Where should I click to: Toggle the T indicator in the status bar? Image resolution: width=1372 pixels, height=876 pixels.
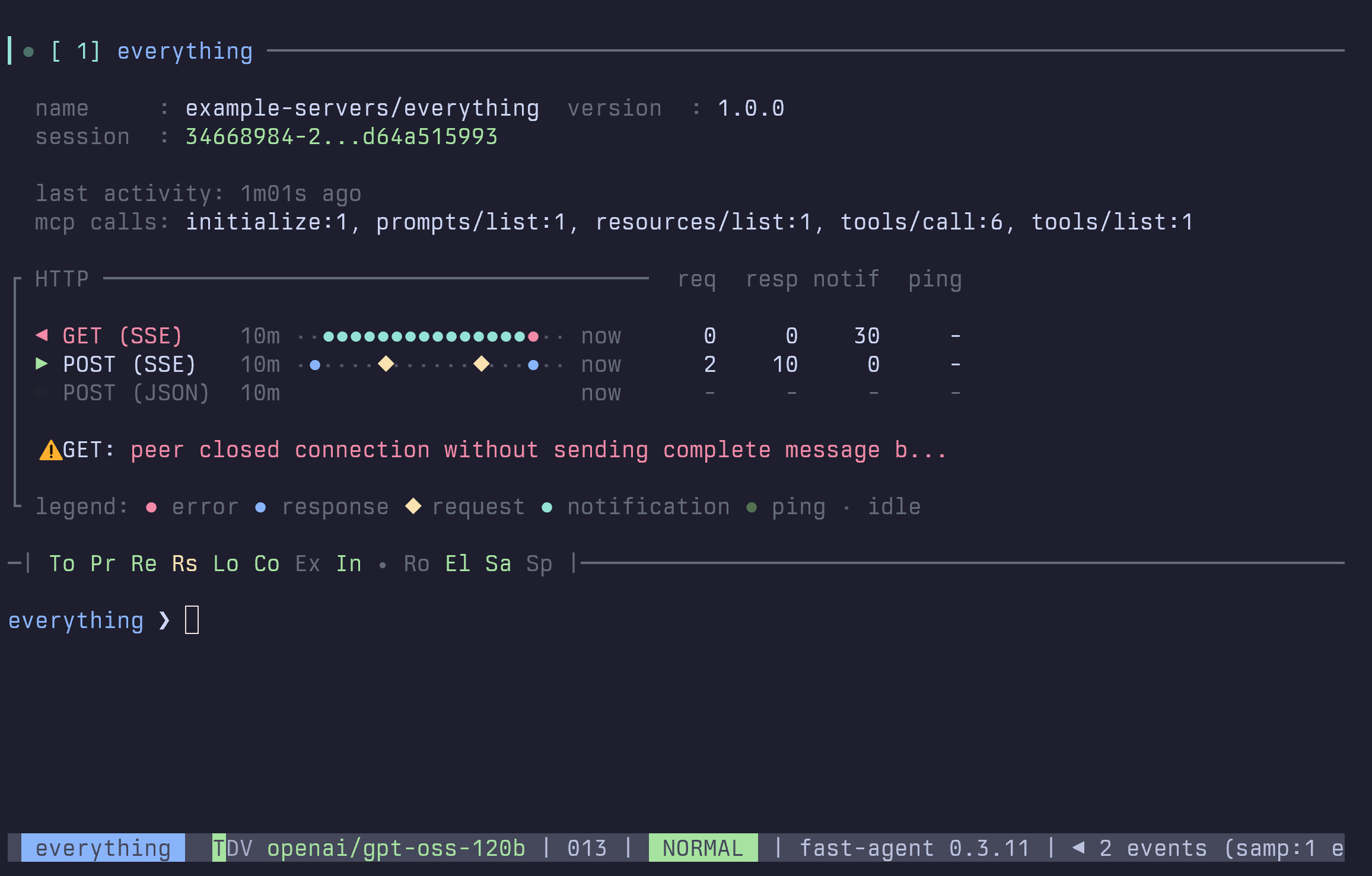(x=218, y=848)
